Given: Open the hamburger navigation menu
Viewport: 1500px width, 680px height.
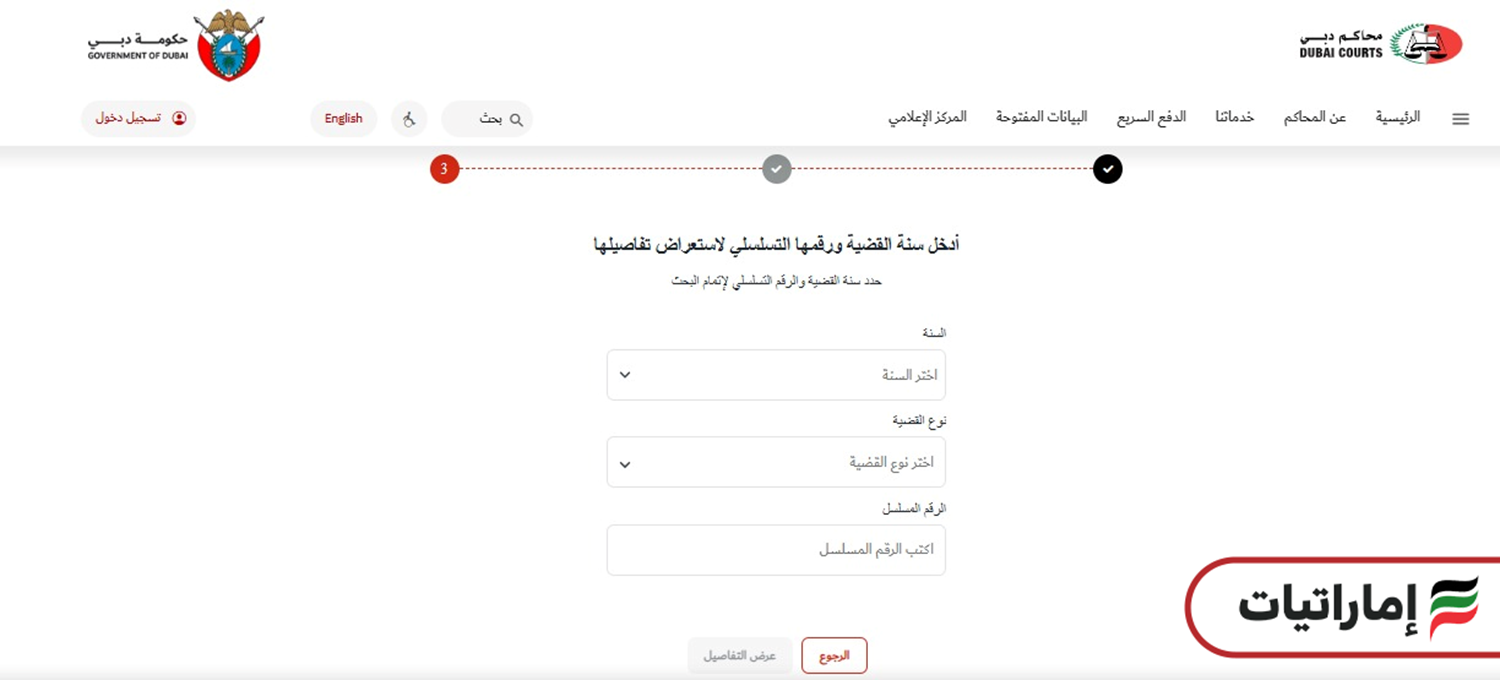Looking at the screenshot, I should 1460,118.
